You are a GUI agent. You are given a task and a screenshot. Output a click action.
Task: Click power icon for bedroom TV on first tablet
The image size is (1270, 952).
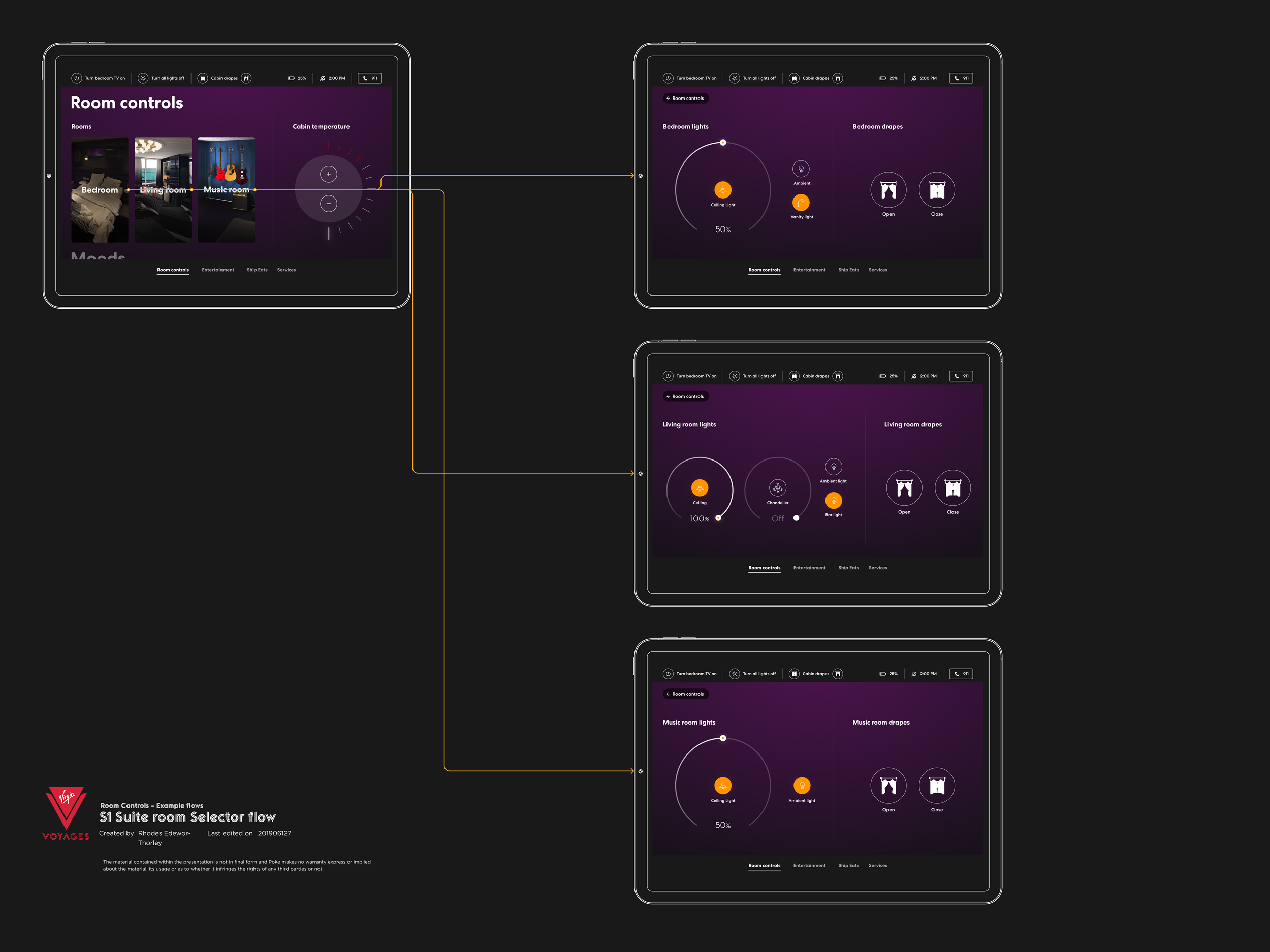click(76, 78)
